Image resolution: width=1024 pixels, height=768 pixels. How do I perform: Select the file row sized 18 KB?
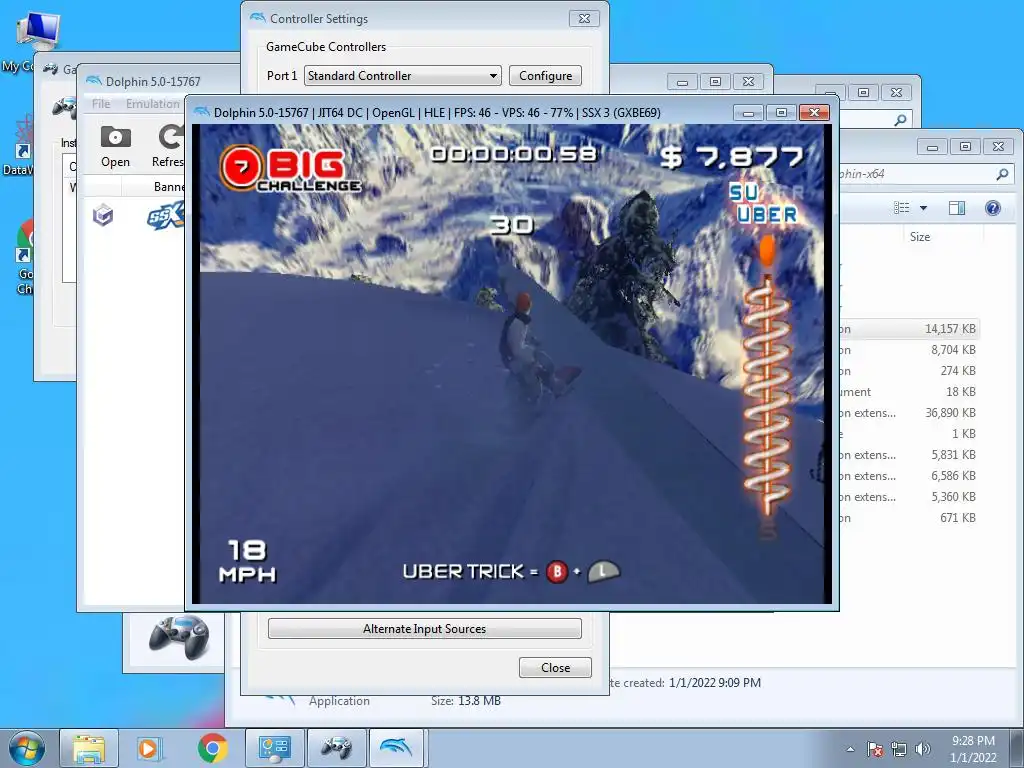(909, 392)
